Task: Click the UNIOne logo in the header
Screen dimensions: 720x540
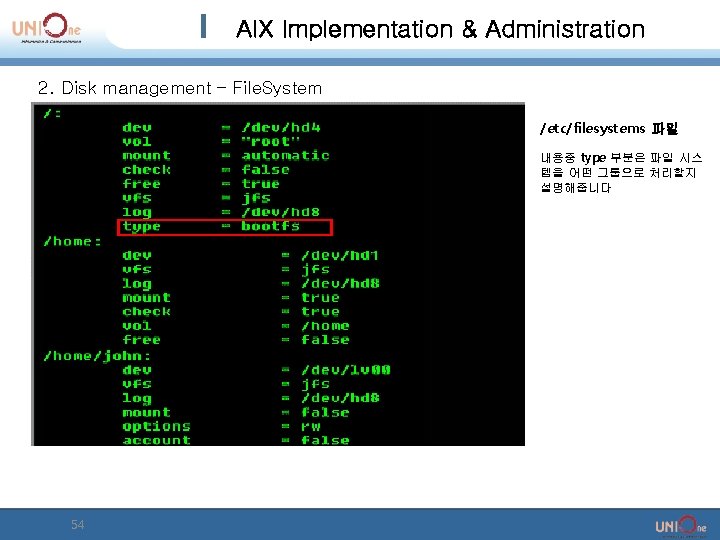Action: [46, 28]
